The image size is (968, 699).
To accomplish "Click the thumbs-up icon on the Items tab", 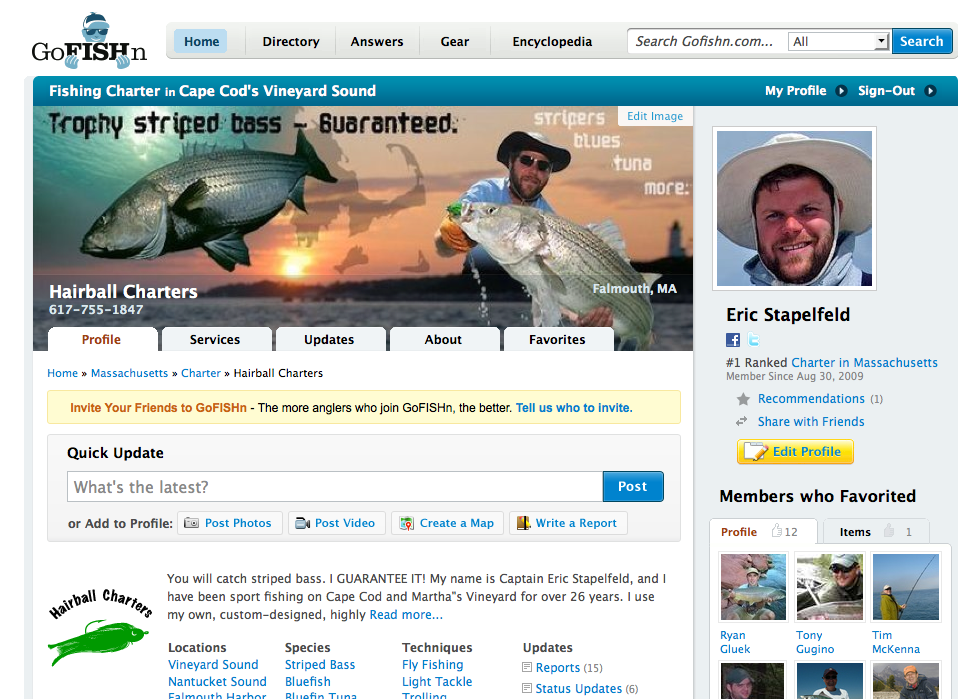I will (x=889, y=530).
